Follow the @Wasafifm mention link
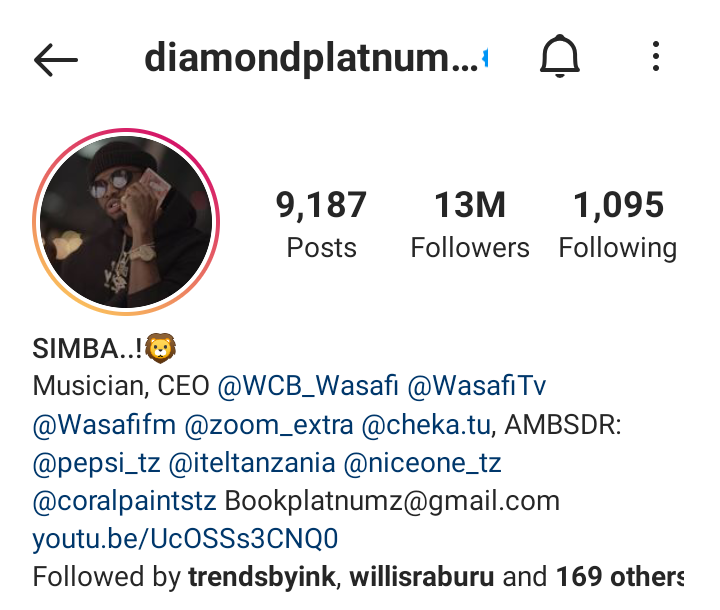 click(104, 425)
